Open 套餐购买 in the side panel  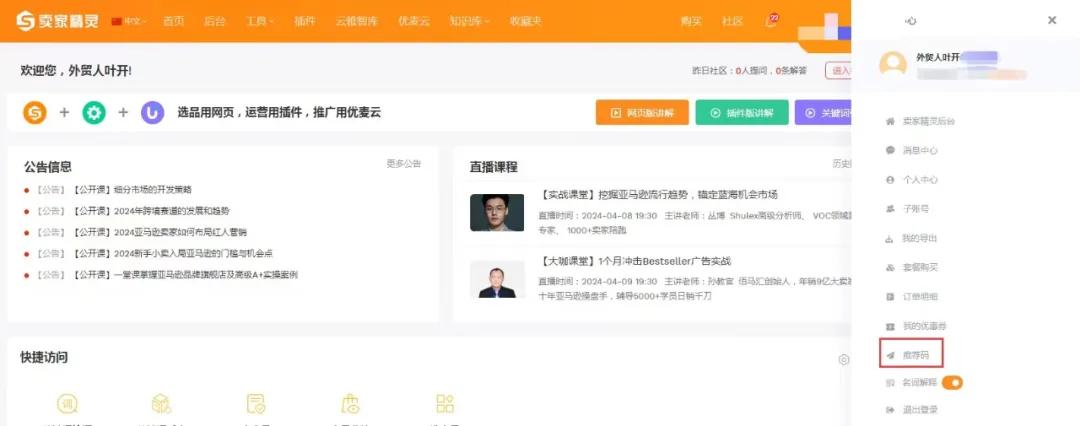point(920,267)
